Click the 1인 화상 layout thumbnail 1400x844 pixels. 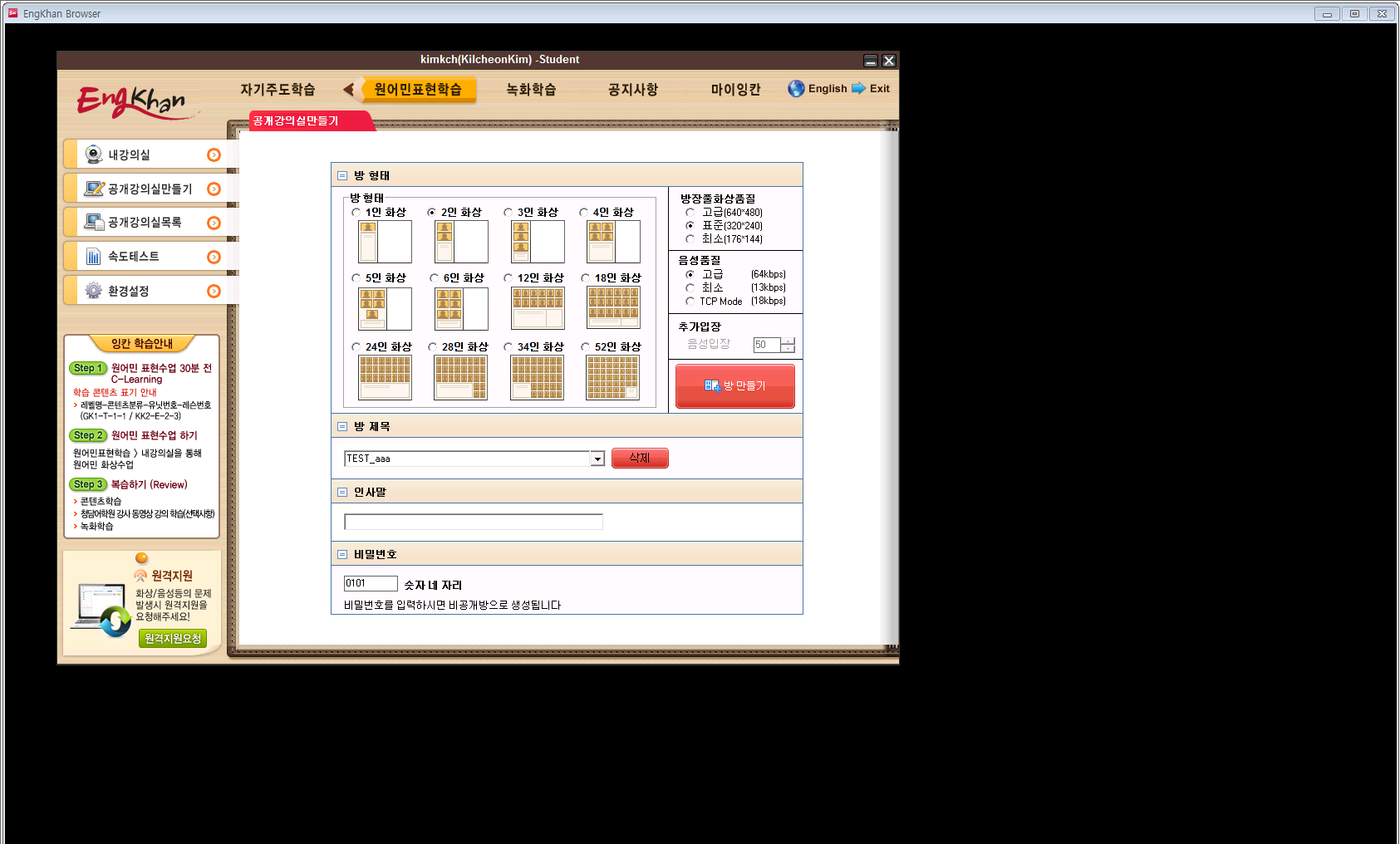(385, 242)
